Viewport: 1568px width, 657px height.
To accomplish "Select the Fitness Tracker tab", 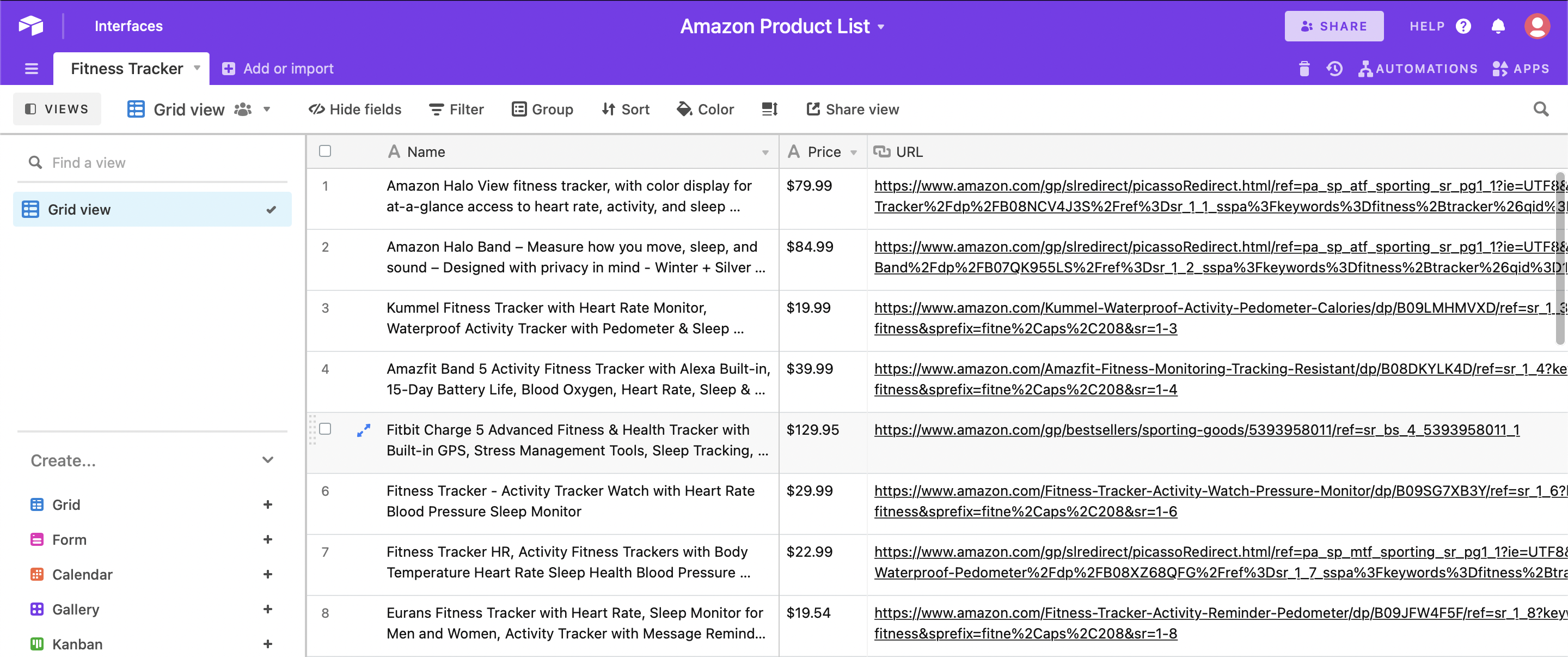I will [127, 68].
